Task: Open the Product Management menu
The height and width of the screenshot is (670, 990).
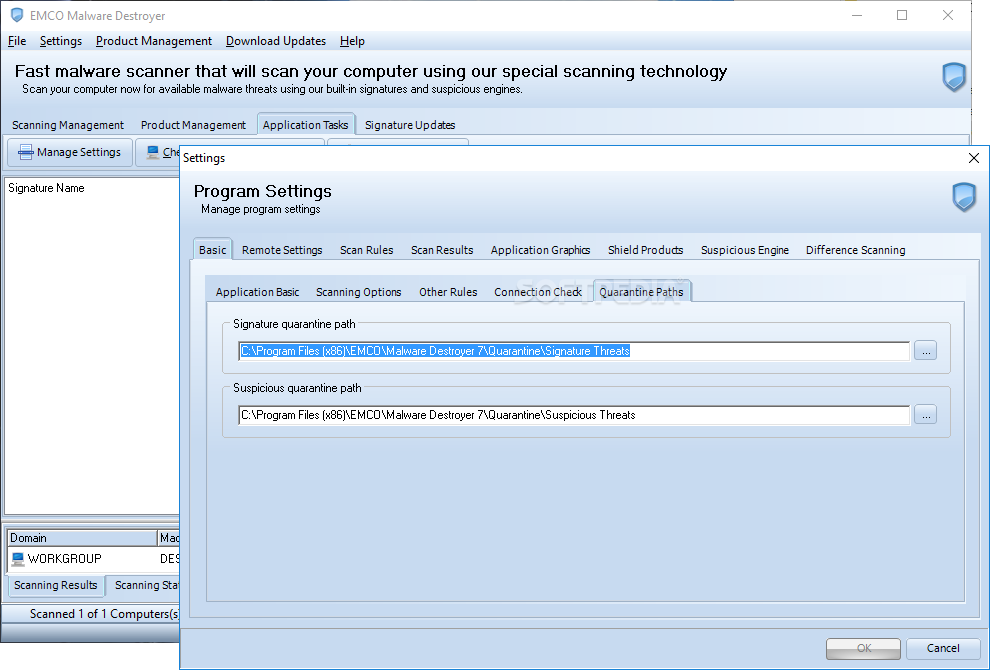Action: tap(153, 41)
